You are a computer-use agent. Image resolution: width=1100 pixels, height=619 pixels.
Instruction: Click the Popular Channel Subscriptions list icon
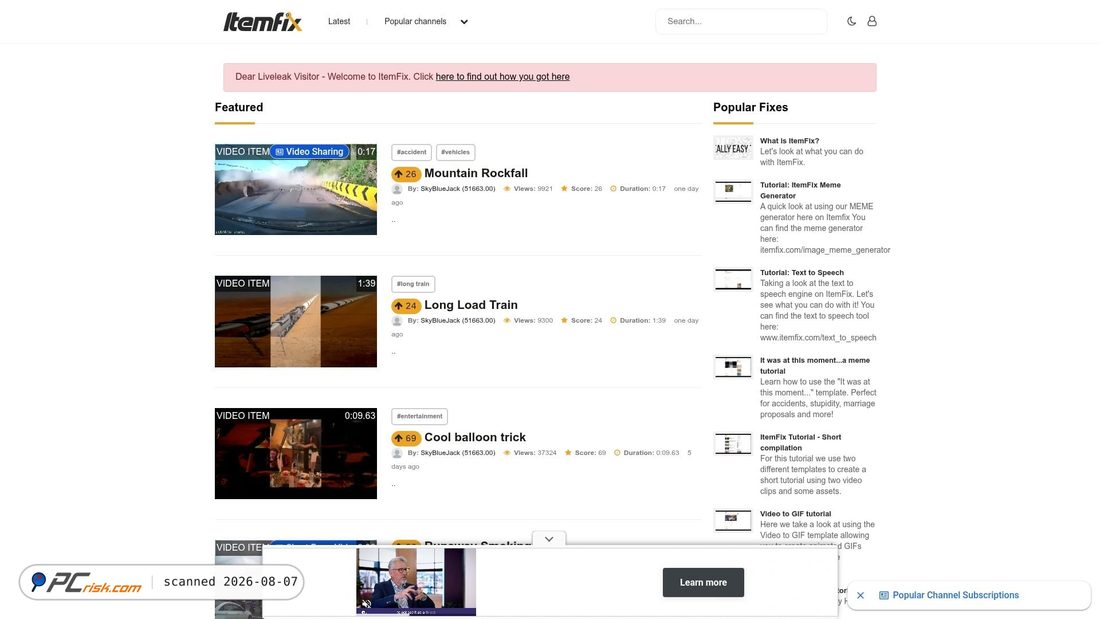[x=883, y=595]
